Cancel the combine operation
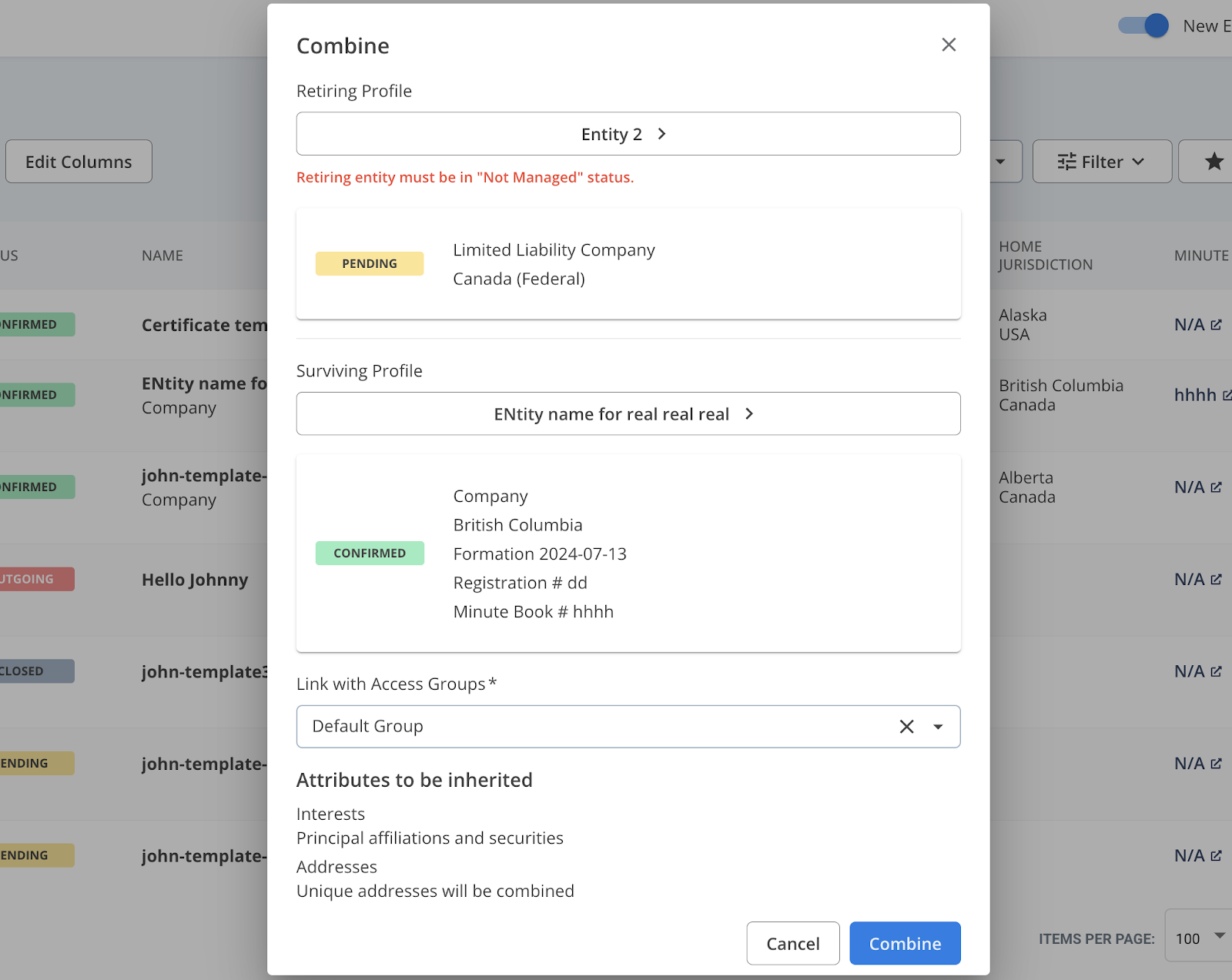This screenshot has width=1232, height=980. pos(792,943)
